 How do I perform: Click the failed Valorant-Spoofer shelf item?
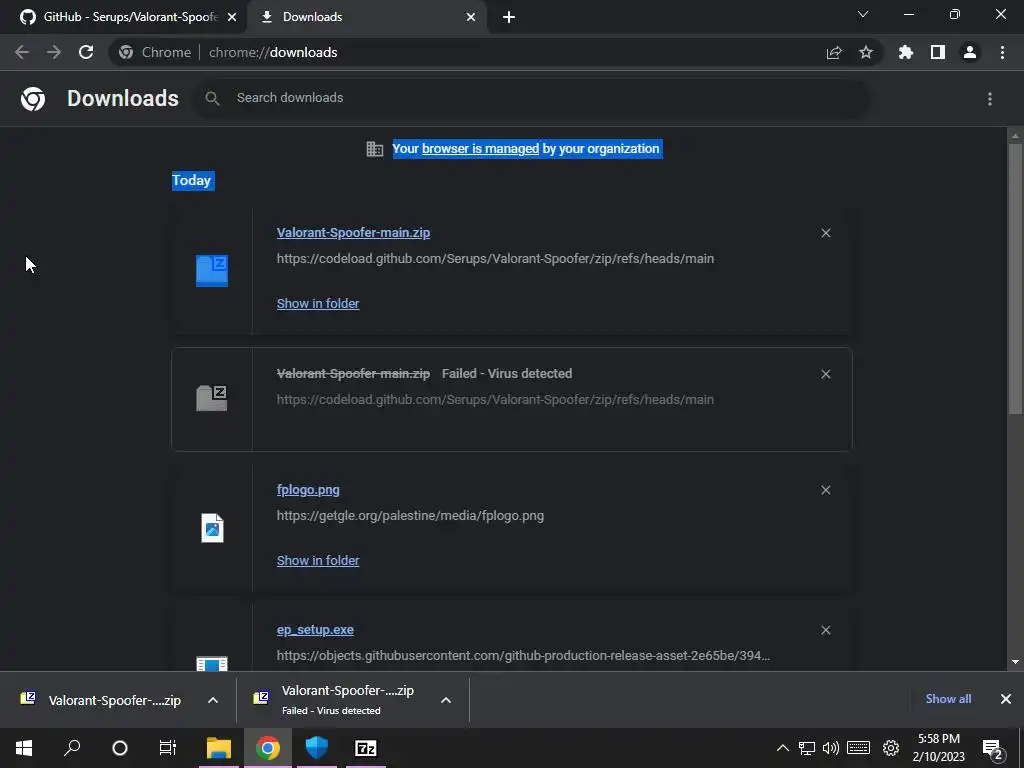[334, 700]
